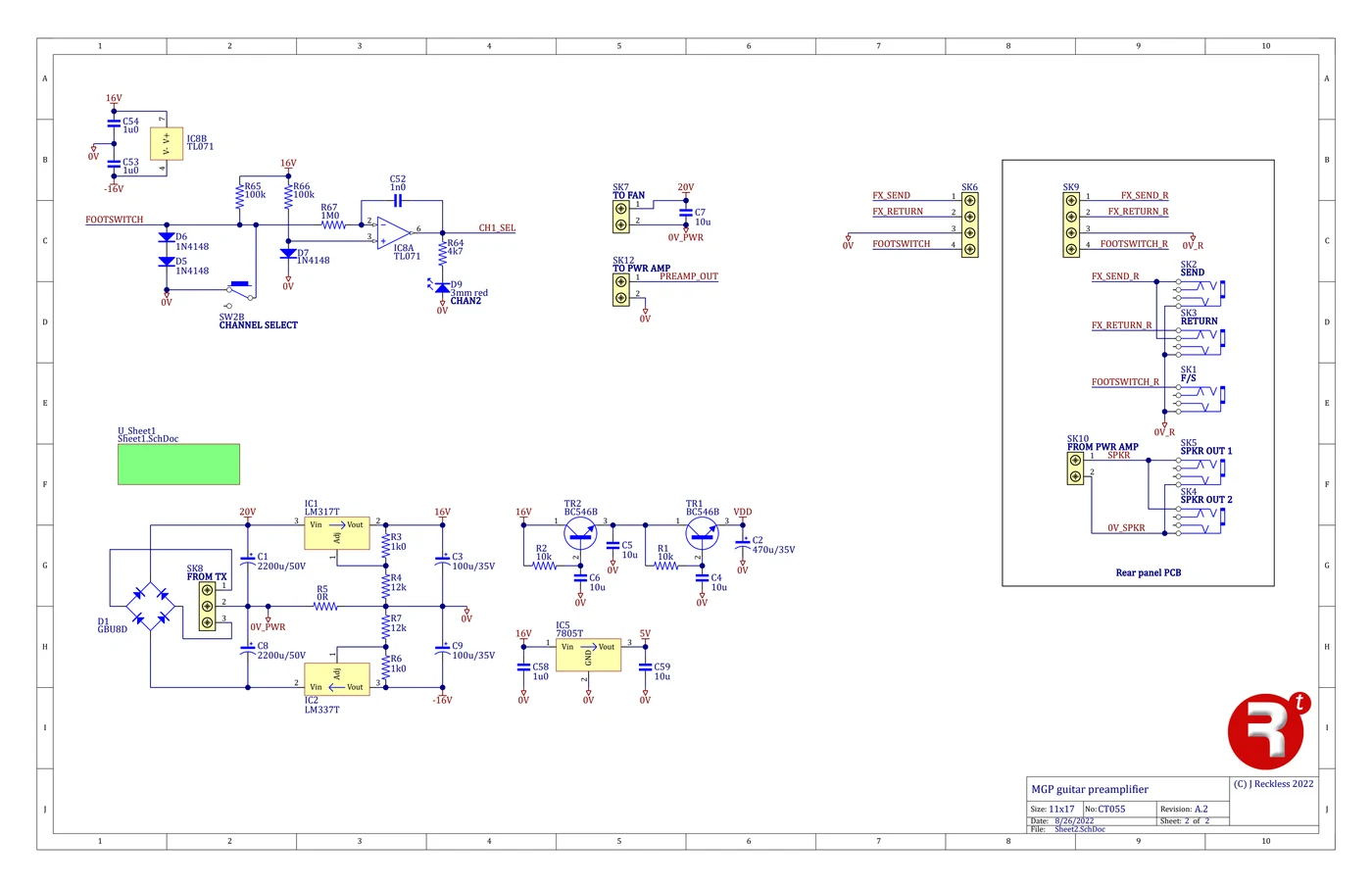Select the IC8A TL071 op-amp triangle symbol
Image resolution: width=1372 pixels, height=888 pixels.
coord(394,232)
